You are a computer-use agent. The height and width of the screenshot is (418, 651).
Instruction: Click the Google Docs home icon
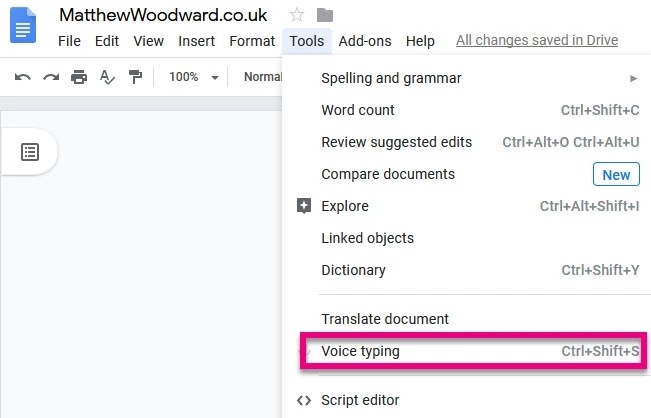(23, 26)
